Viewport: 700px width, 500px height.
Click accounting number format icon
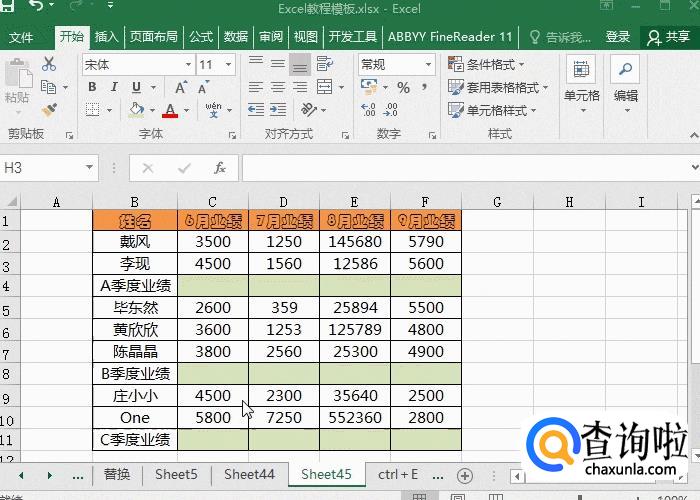point(369,87)
